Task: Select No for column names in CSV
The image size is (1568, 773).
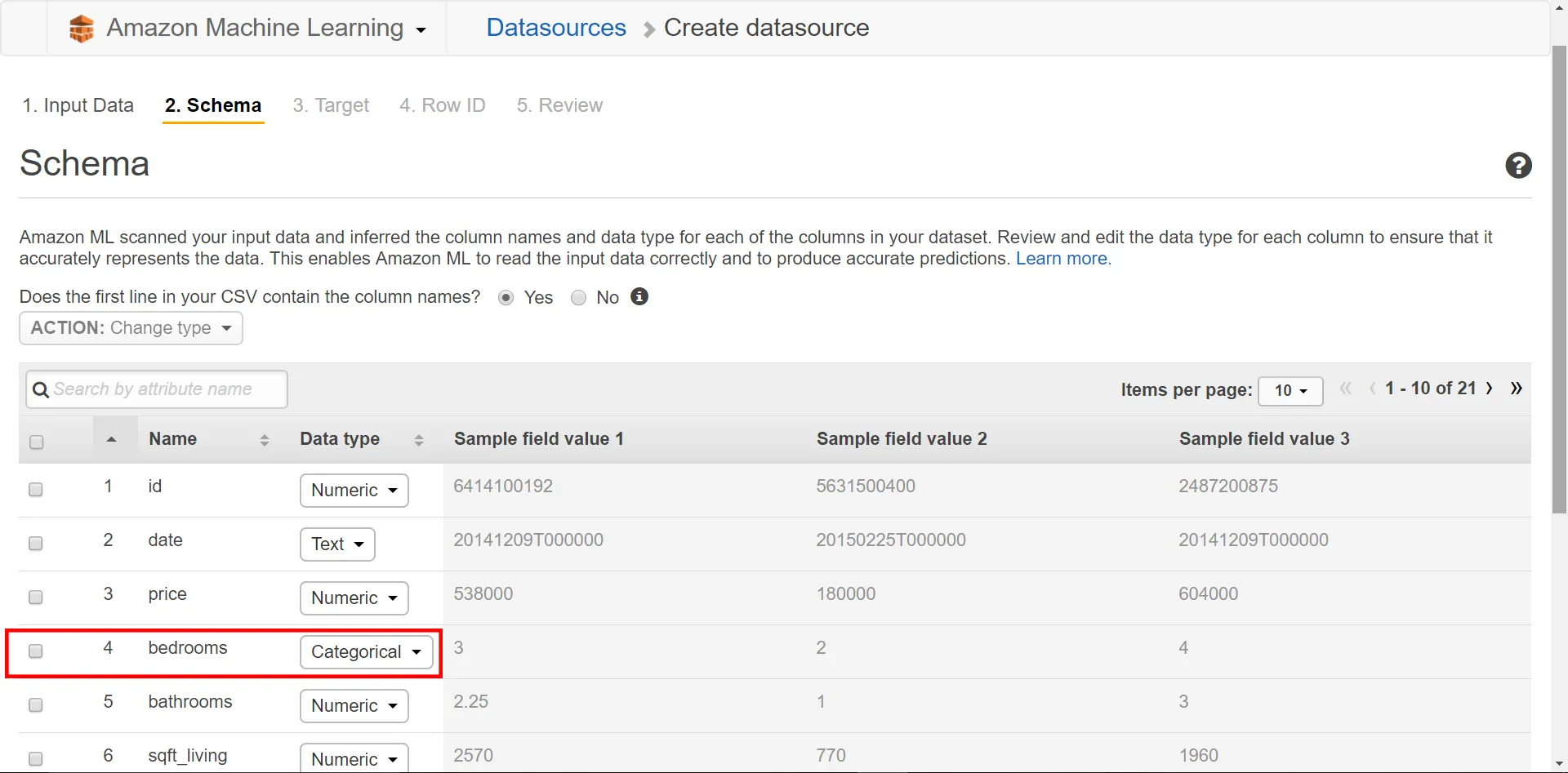Action: coord(578,298)
